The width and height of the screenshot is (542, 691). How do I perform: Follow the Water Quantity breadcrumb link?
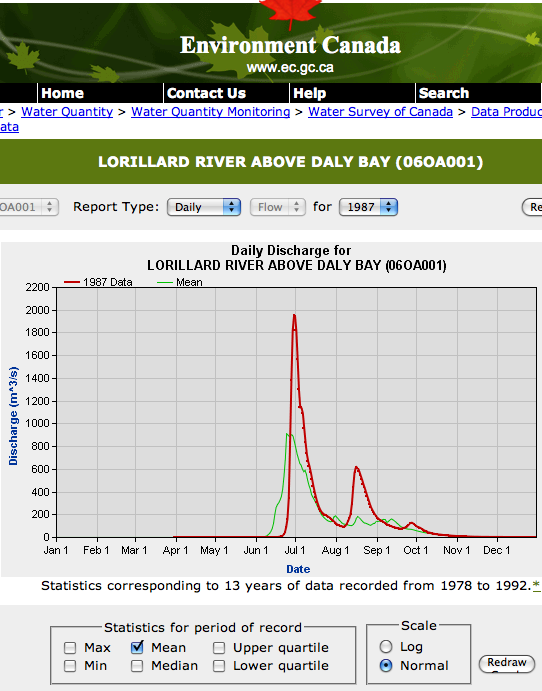coord(67,111)
